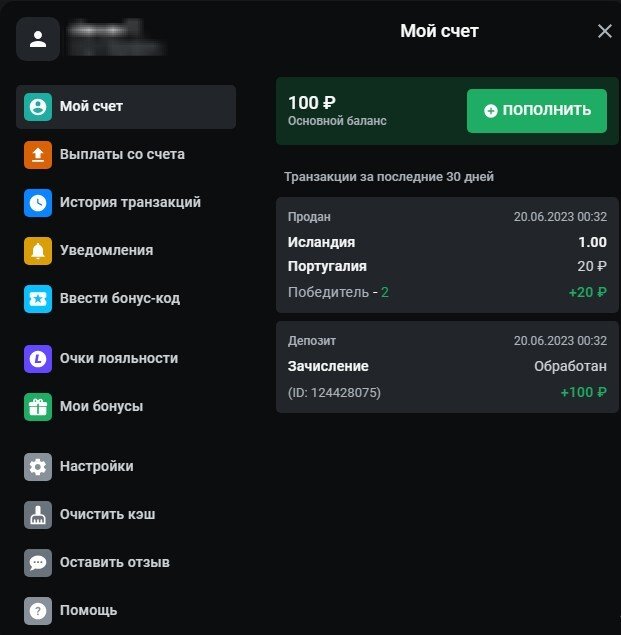Go to "Уведомления" section
This screenshot has height=635, width=621.
(x=106, y=251)
